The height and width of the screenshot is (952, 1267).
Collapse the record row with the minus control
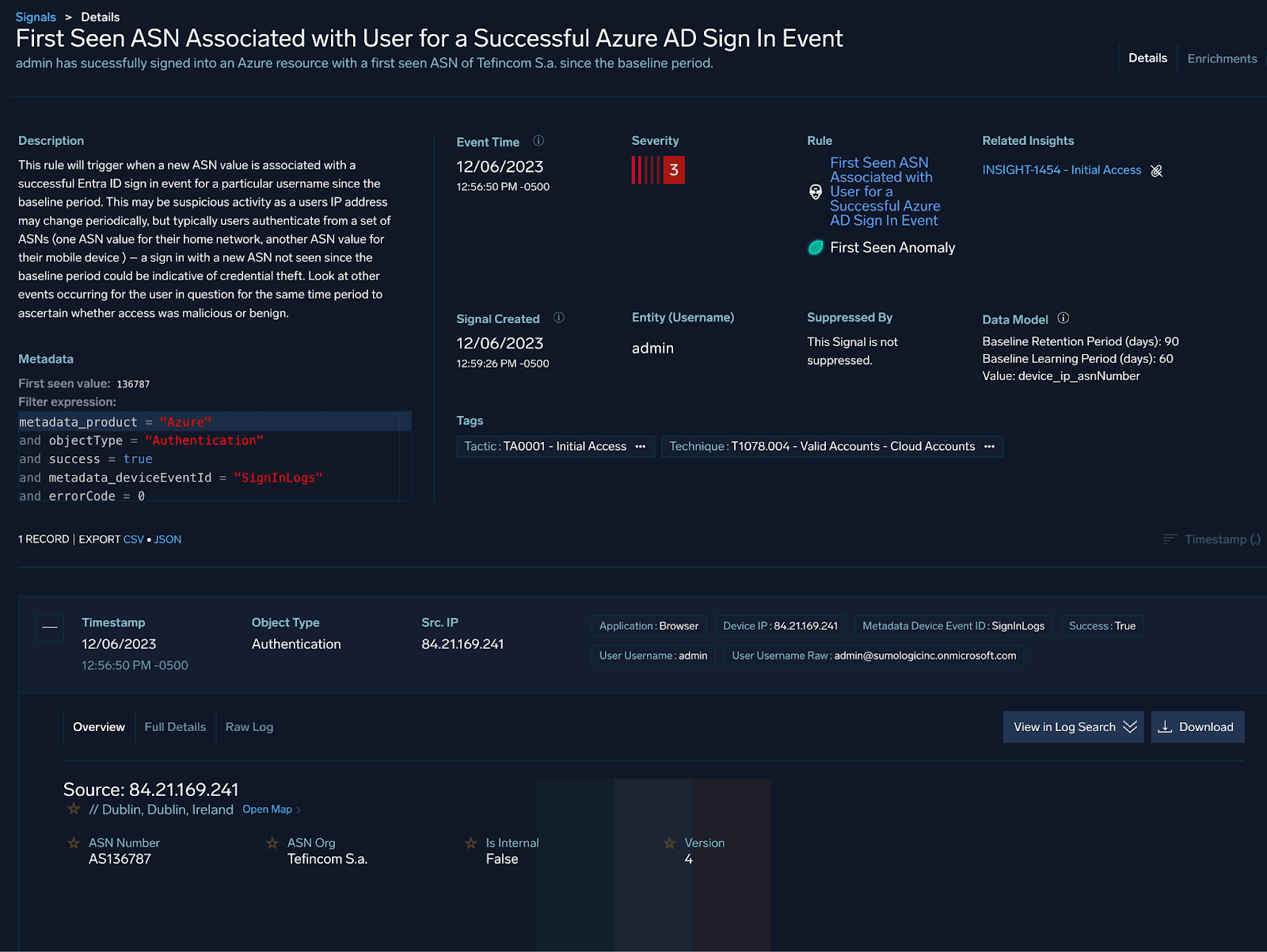click(49, 627)
